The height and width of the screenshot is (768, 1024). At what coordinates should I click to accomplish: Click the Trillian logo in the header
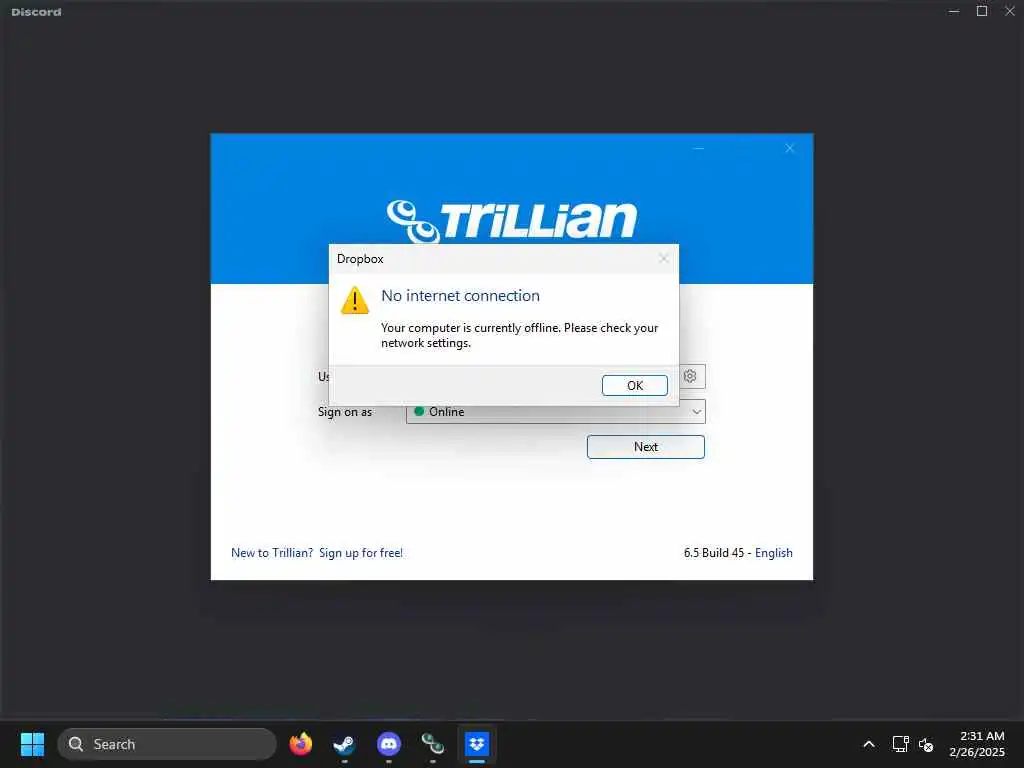tap(511, 221)
